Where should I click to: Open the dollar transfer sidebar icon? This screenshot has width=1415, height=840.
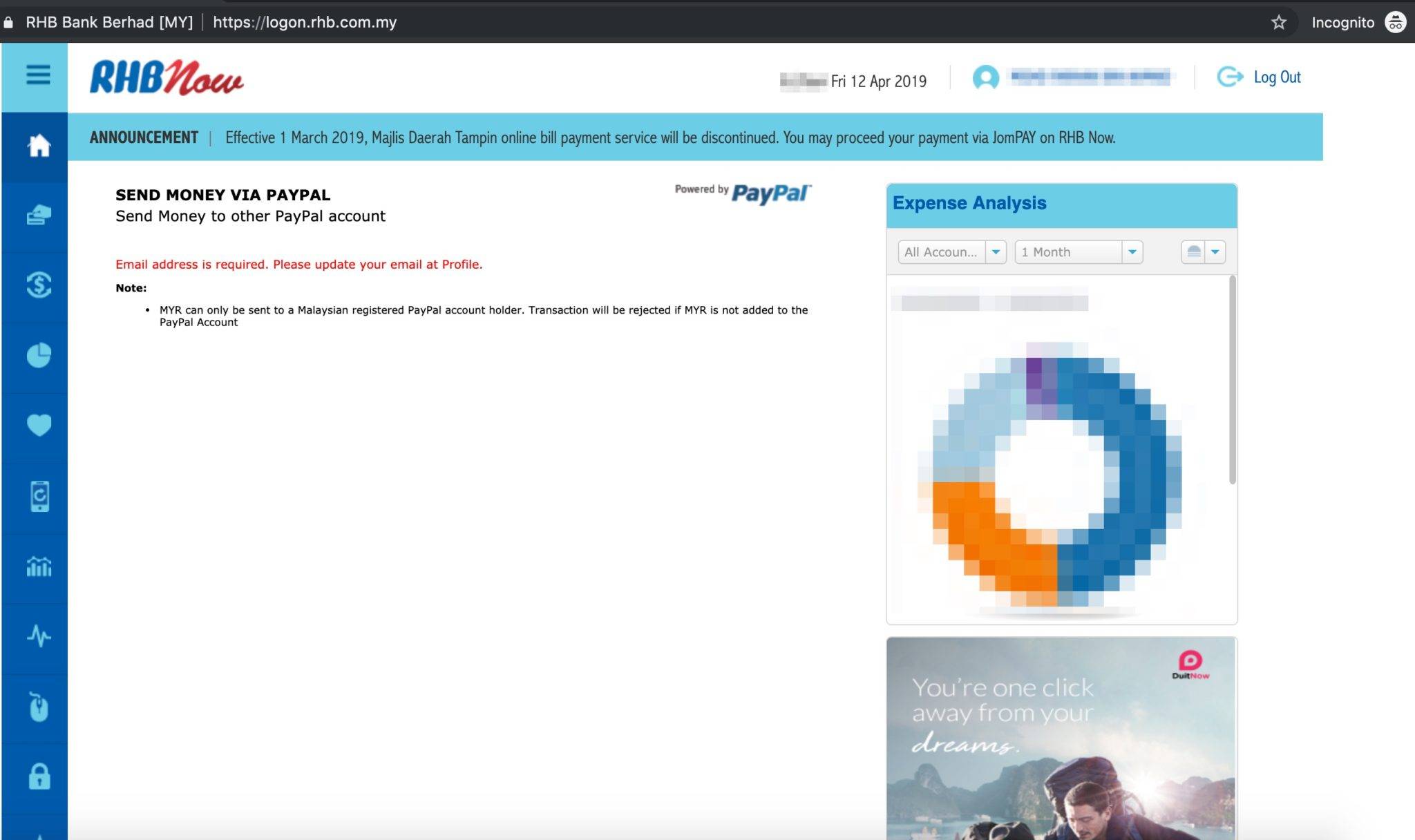coord(39,285)
